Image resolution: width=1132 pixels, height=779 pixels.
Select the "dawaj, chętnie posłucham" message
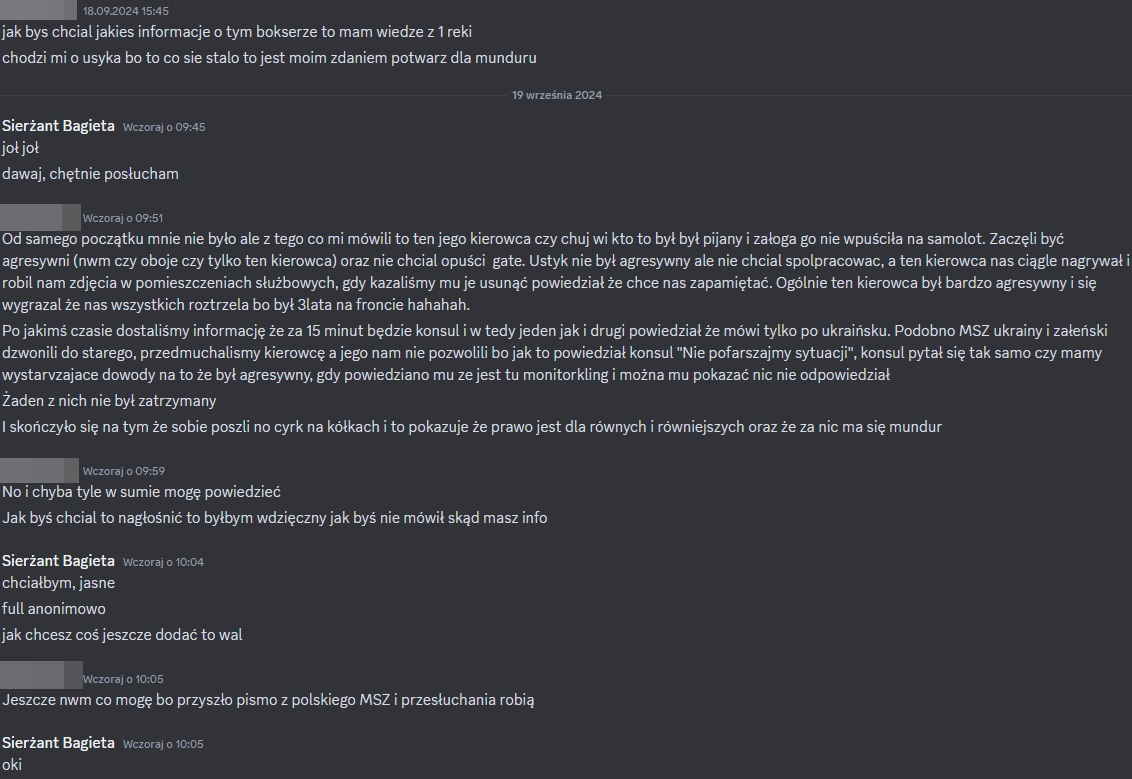click(90, 174)
